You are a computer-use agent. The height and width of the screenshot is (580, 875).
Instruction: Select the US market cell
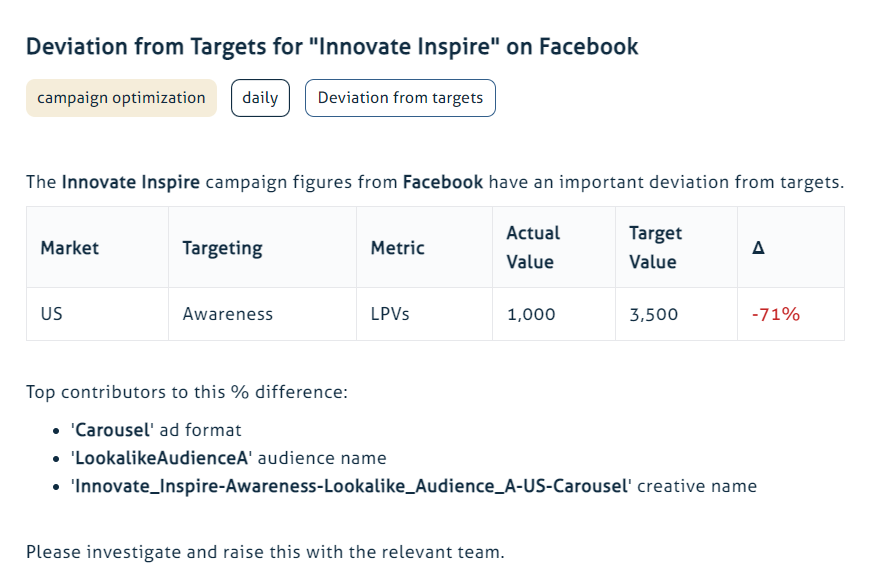(x=52, y=314)
